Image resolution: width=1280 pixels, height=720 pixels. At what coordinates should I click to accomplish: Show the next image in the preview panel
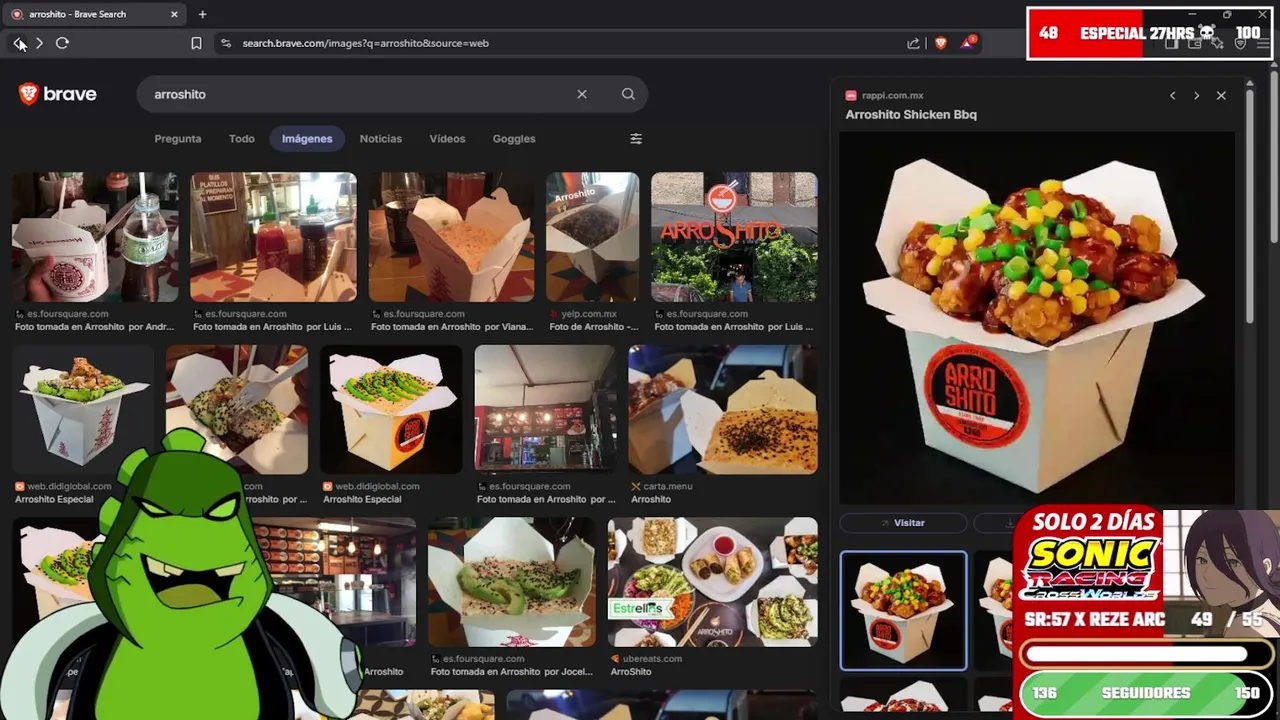click(1196, 95)
